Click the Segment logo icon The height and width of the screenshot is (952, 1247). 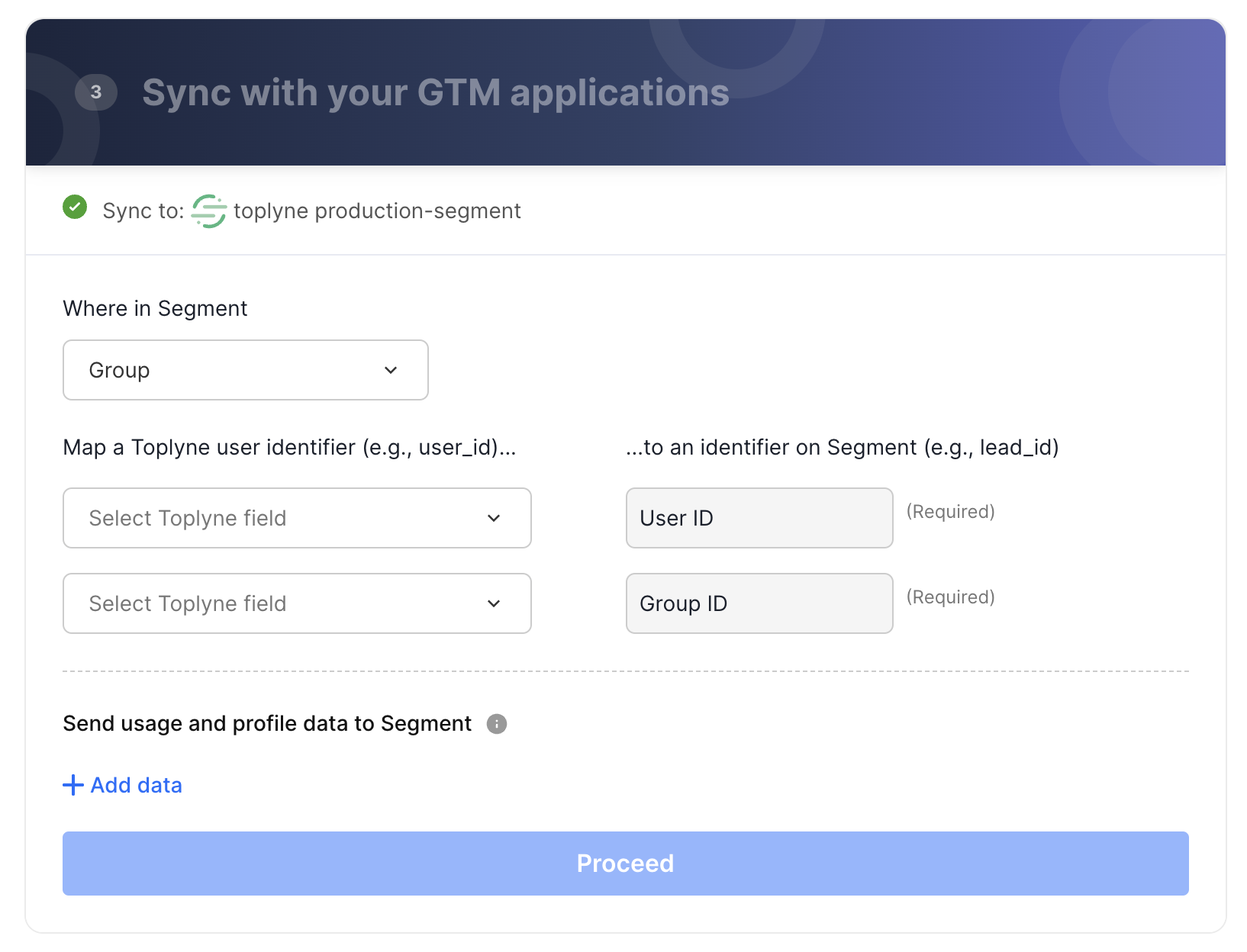[x=208, y=211]
